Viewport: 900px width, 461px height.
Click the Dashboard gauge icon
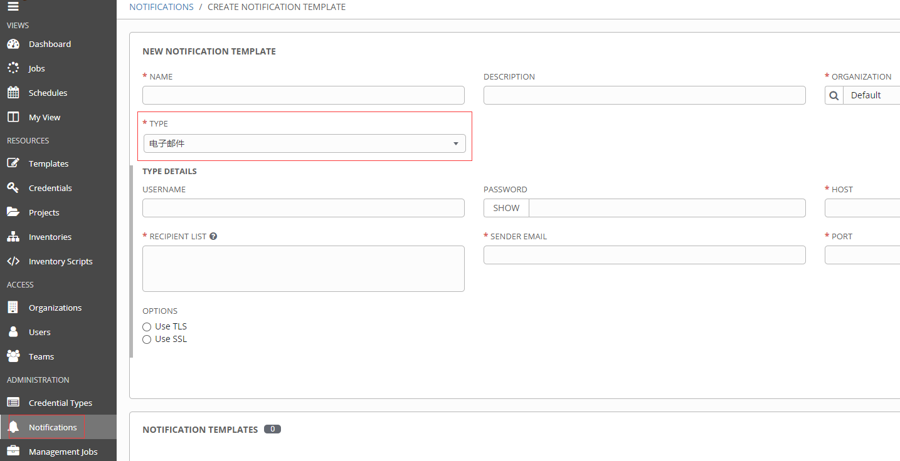[x=13, y=44]
